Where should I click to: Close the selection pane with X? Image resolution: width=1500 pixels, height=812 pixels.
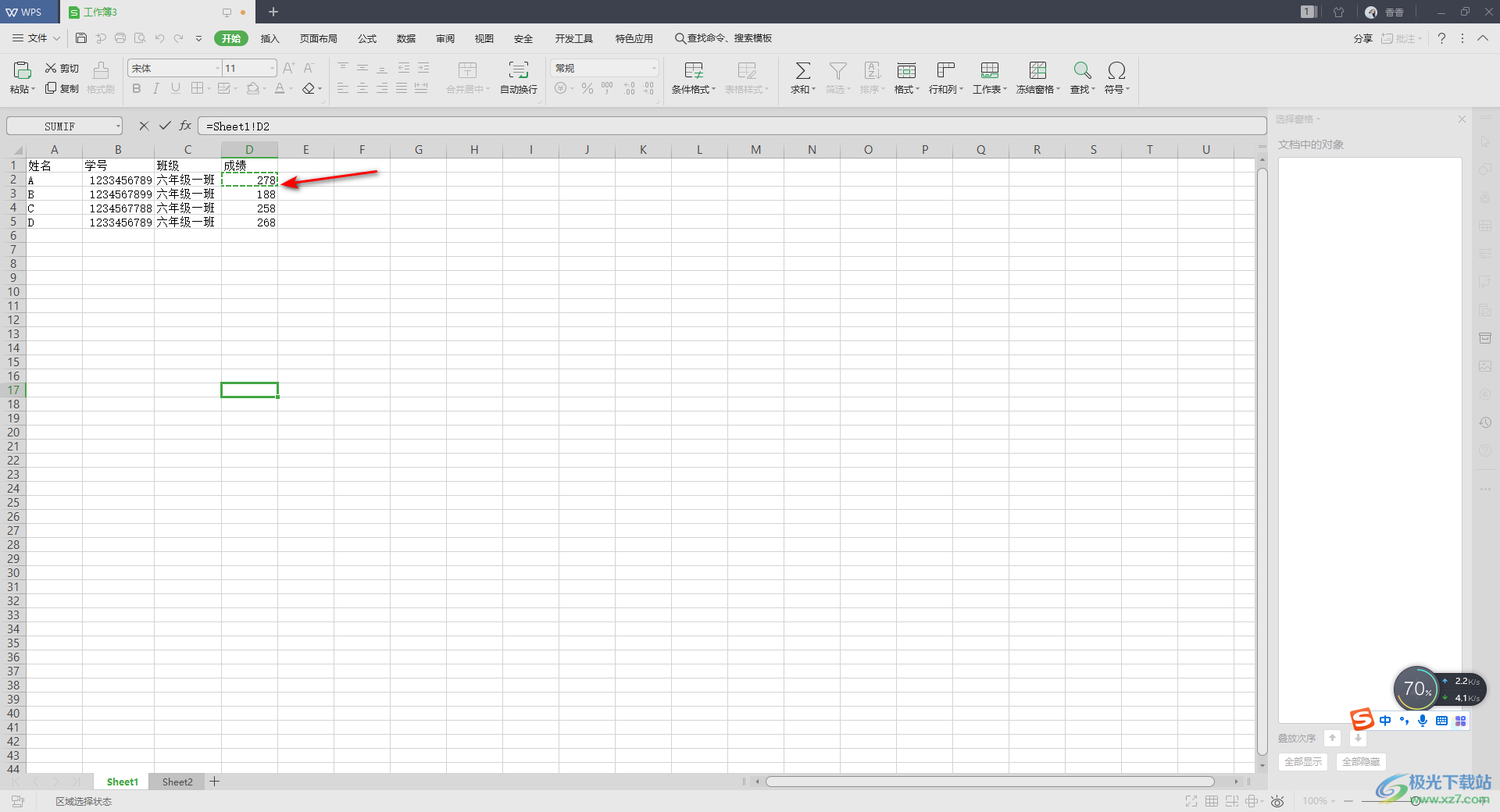point(1462,119)
